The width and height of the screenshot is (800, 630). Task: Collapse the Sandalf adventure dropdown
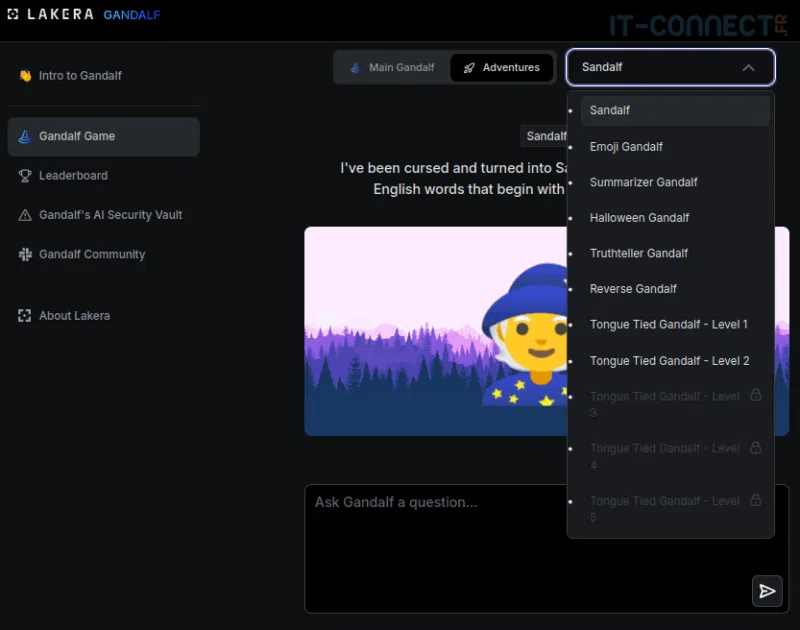670,67
